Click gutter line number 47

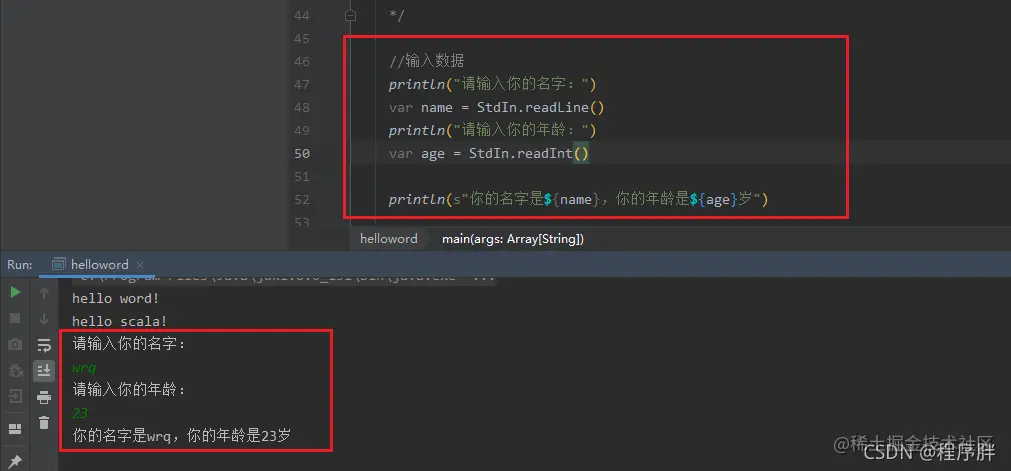pos(302,85)
